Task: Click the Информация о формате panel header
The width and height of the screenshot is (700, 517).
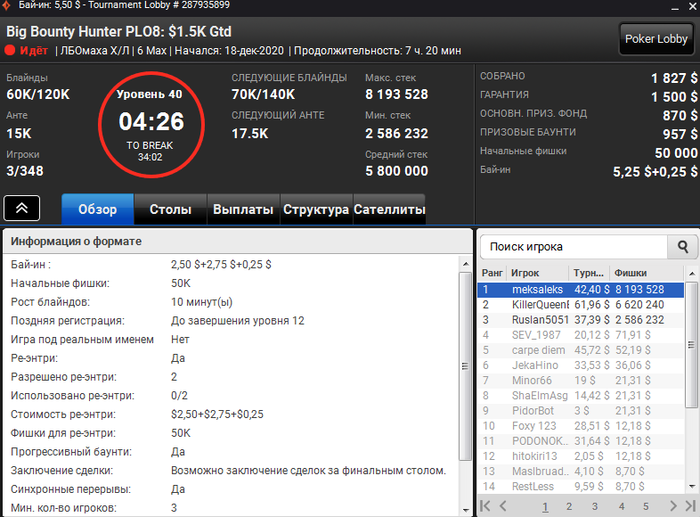Action: [x=238, y=242]
